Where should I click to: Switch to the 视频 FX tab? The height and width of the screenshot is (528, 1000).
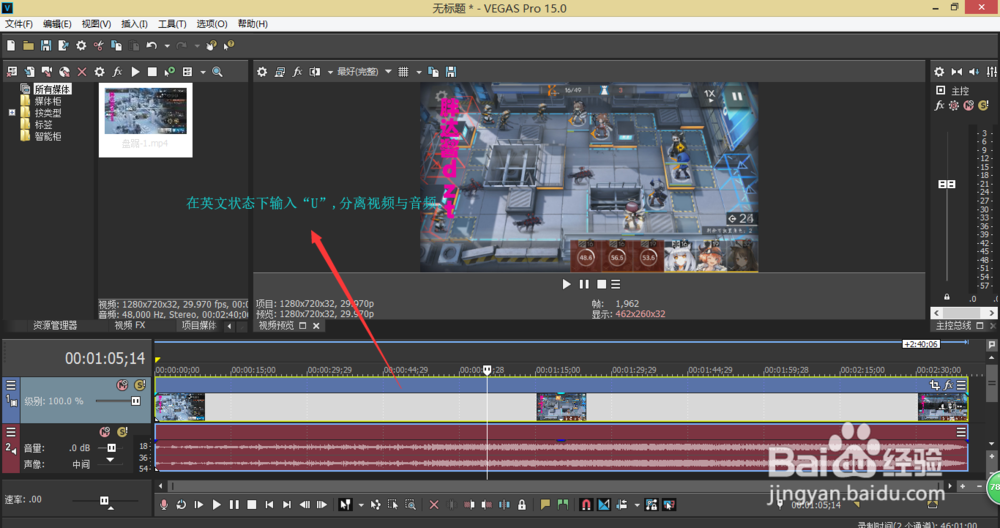pos(129,325)
